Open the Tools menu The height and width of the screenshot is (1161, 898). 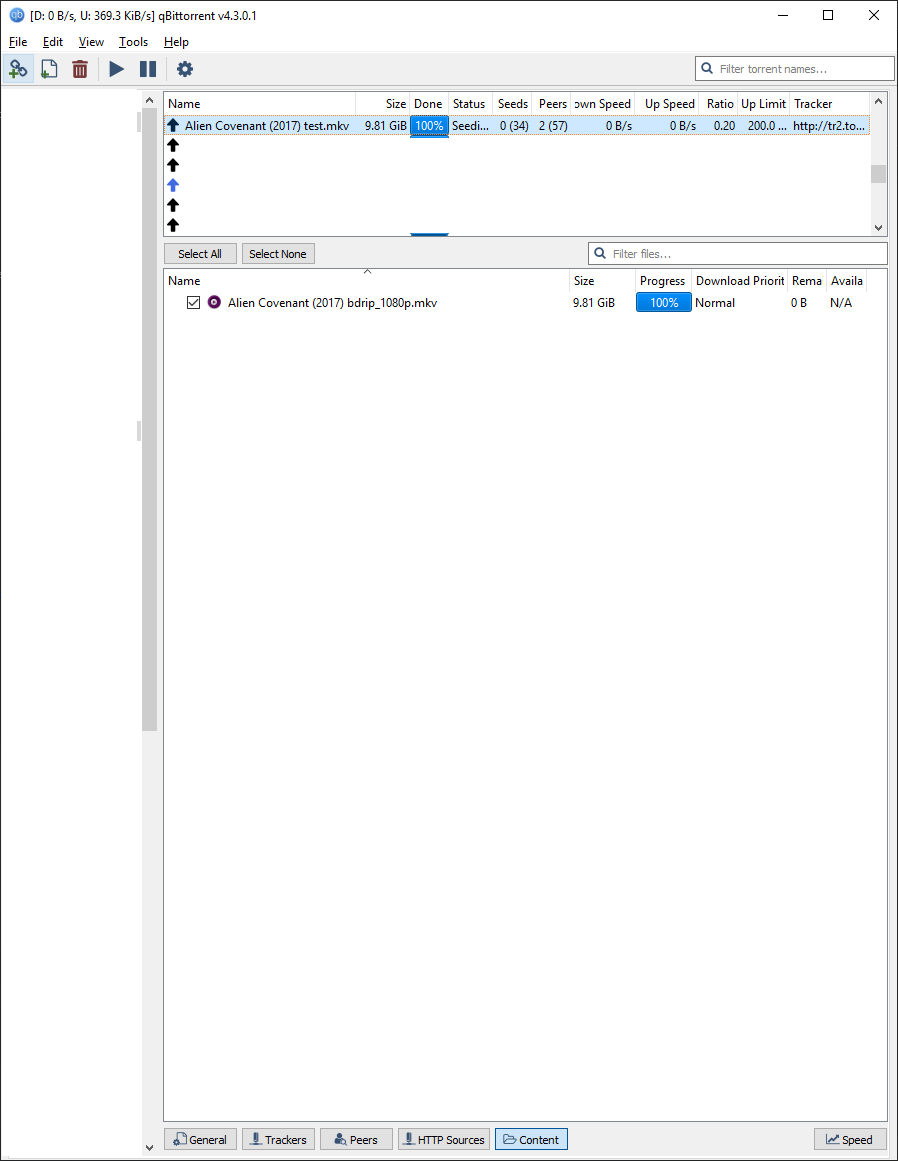click(x=133, y=42)
